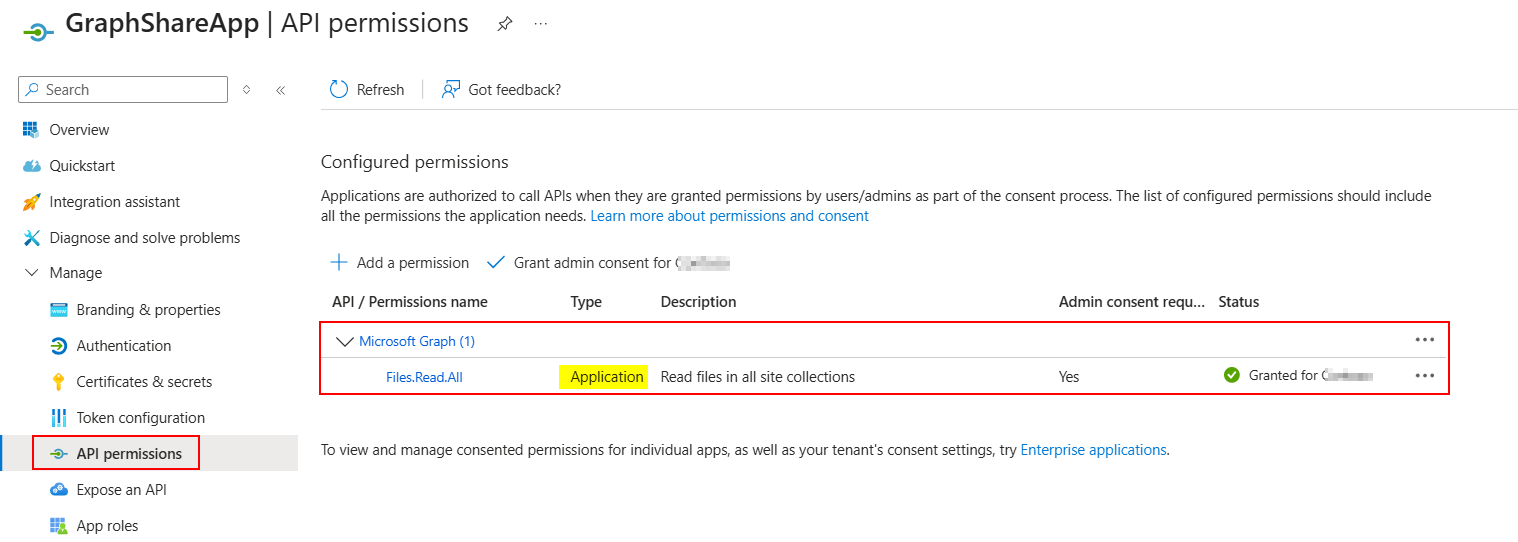The width and height of the screenshot is (1518, 542).
Task: Click the Type column header
Action: tap(586, 302)
